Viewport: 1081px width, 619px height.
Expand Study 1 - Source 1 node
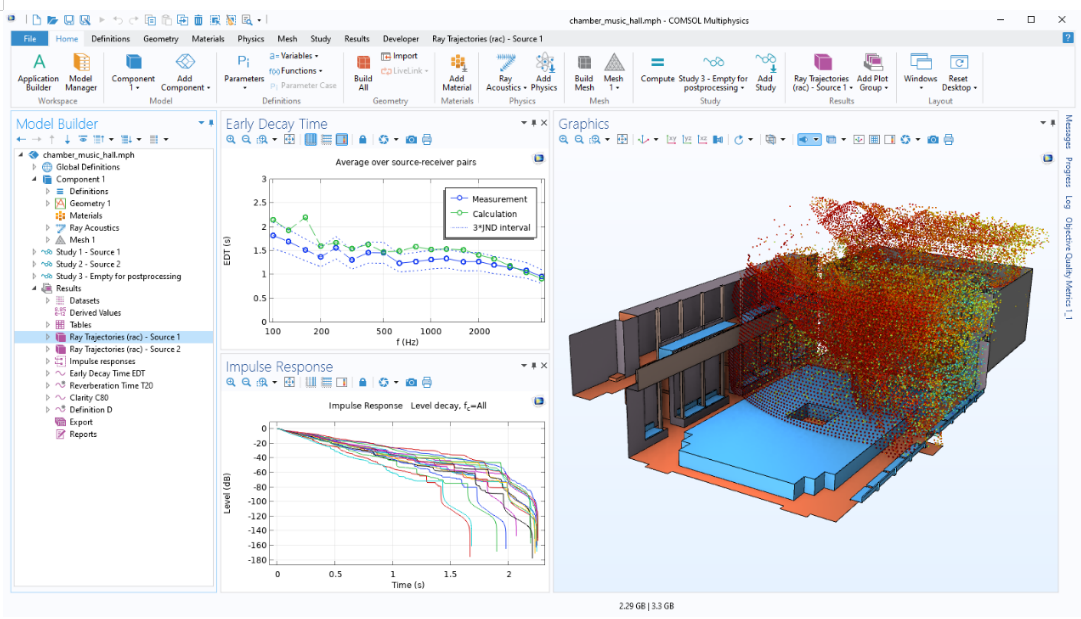tap(34, 252)
